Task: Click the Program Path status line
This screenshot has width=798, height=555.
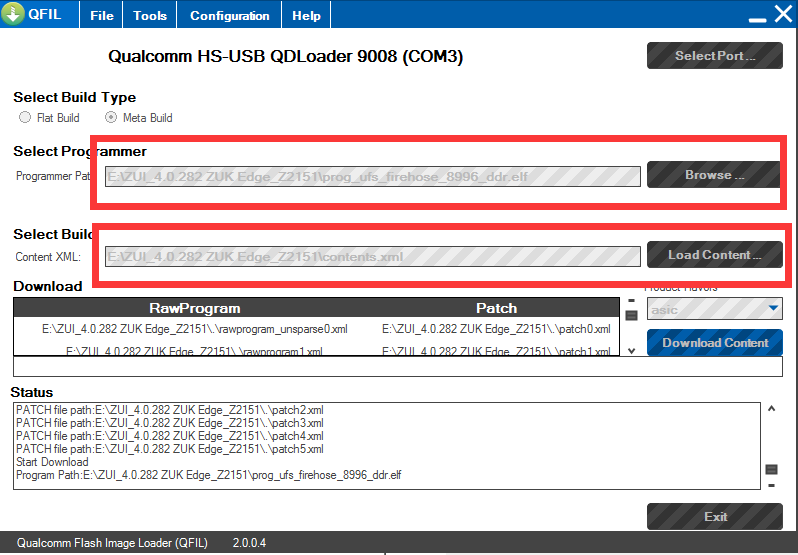Action: pyautogui.click(x=209, y=475)
